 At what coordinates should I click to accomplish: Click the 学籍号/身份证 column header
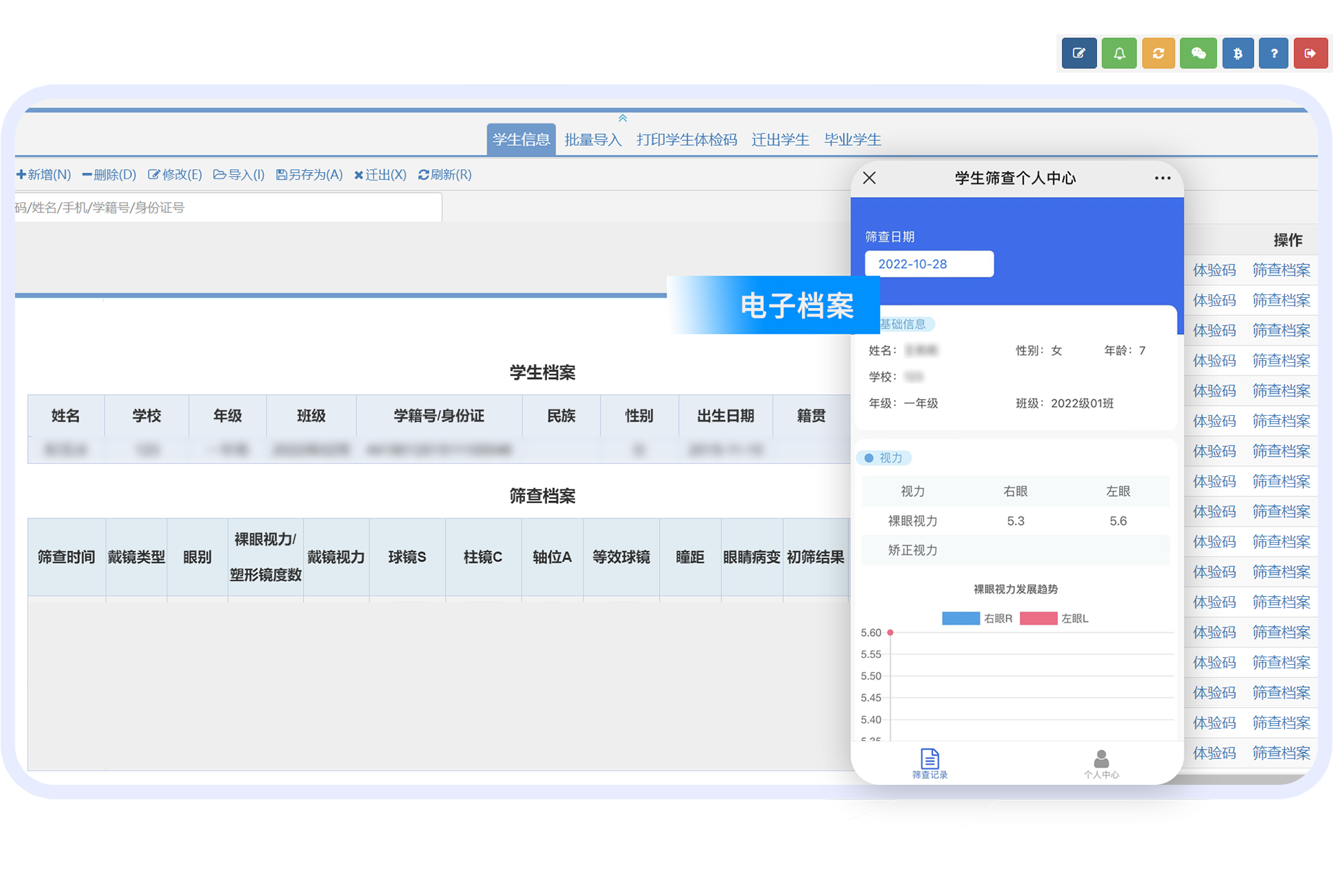(x=439, y=416)
